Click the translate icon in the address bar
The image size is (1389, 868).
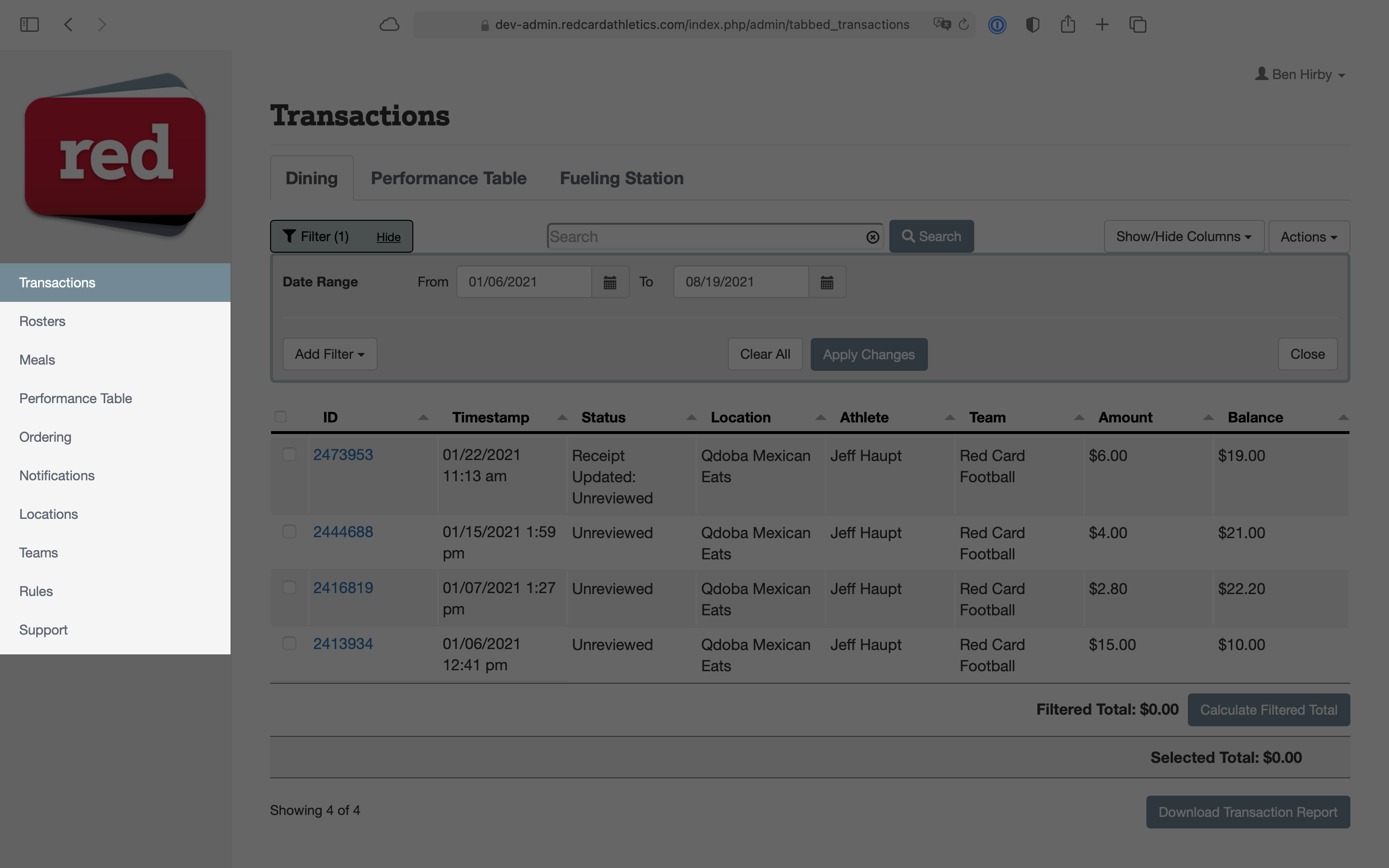point(942,25)
